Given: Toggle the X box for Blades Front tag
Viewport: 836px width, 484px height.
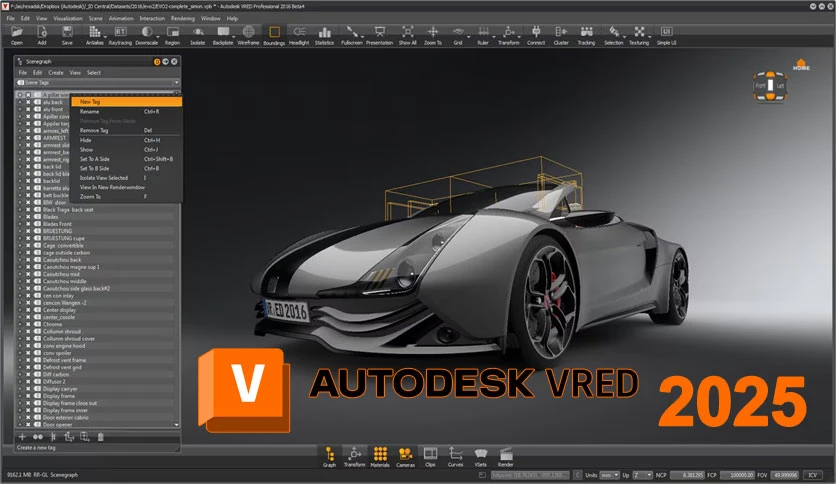Looking at the screenshot, I should tap(28, 224).
